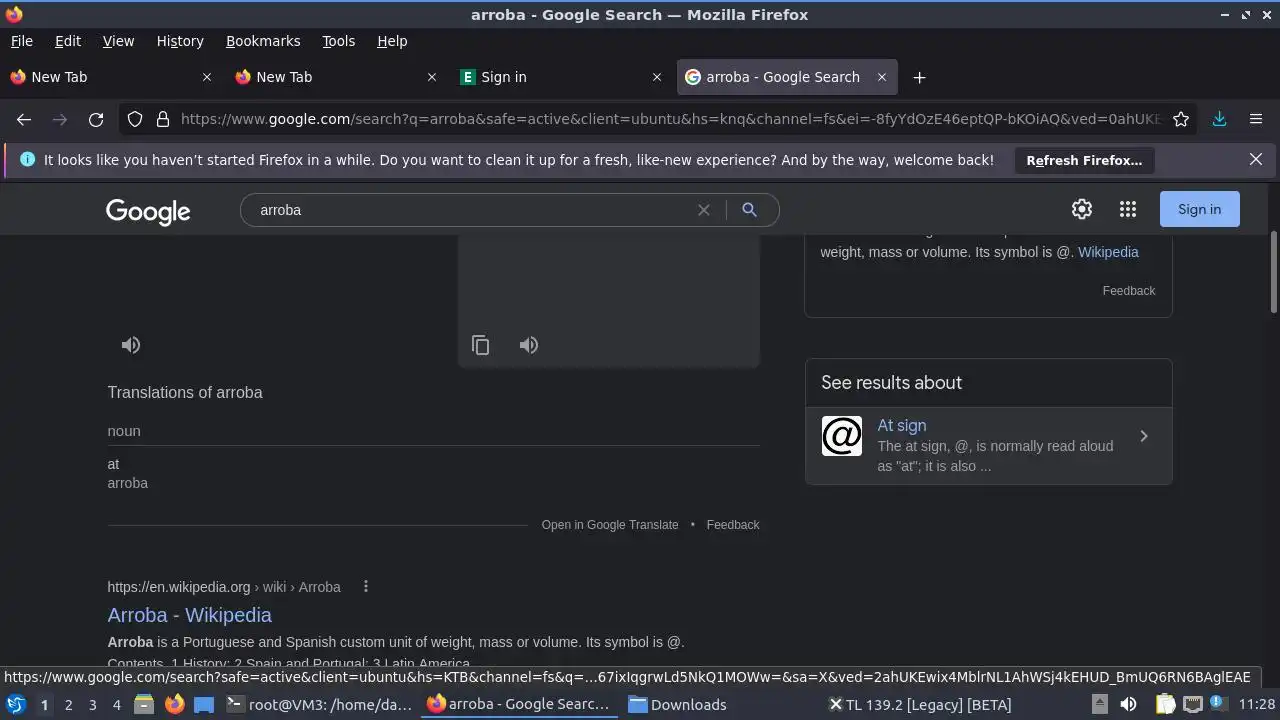Click into the Google search field
The width and height of the screenshot is (1280, 720).
click(x=475, y=210)
